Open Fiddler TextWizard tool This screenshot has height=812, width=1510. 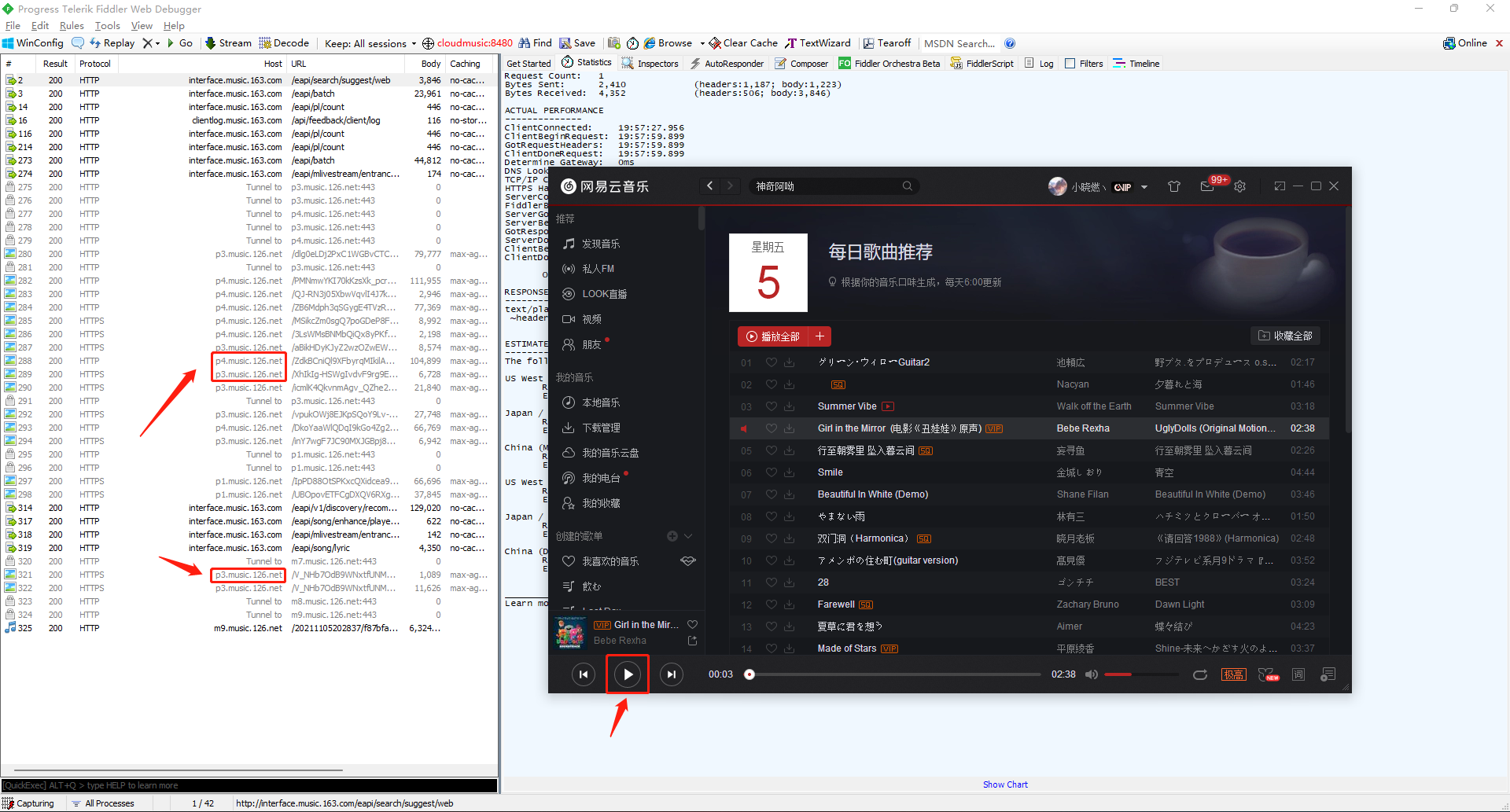click(818, 43)
